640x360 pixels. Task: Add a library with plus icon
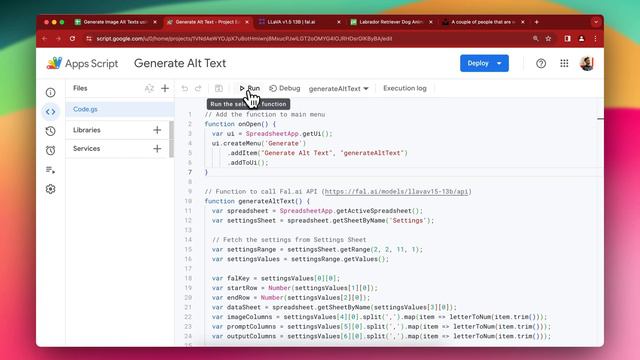pos(157,130)
